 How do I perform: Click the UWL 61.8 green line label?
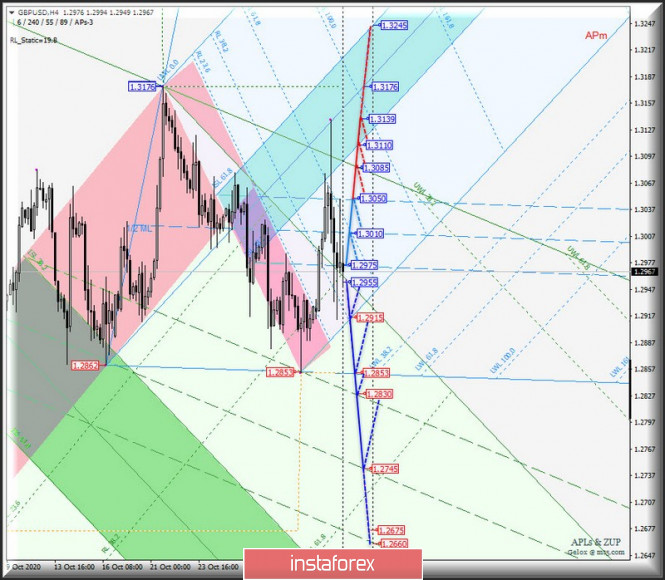(x=578, y=258)
